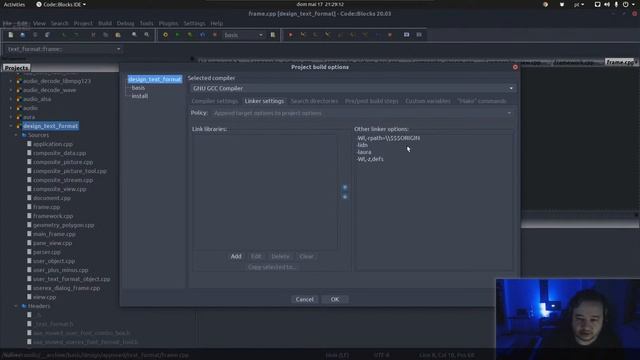Expand the aura project node
The height and width of the screenshot is (360, 640).
pos(11,117)
